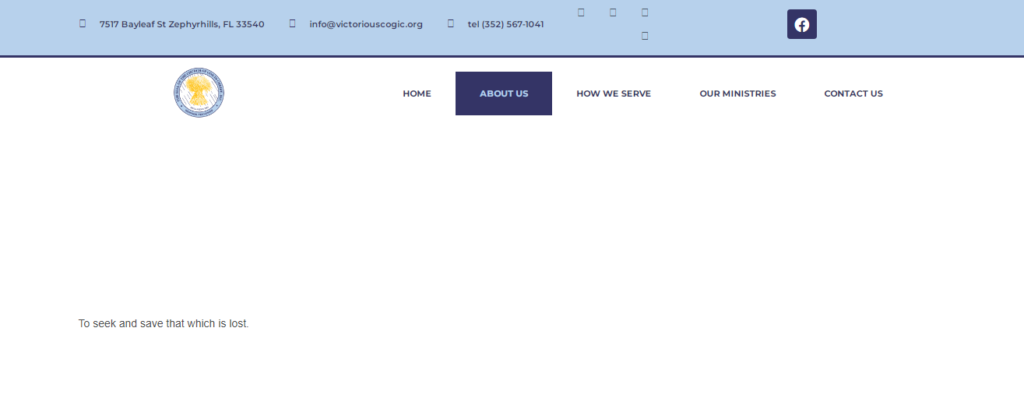Call using the tel (352) 567-1041 link
Viewport: 1024px width, 402px height.
coord(505,24)
